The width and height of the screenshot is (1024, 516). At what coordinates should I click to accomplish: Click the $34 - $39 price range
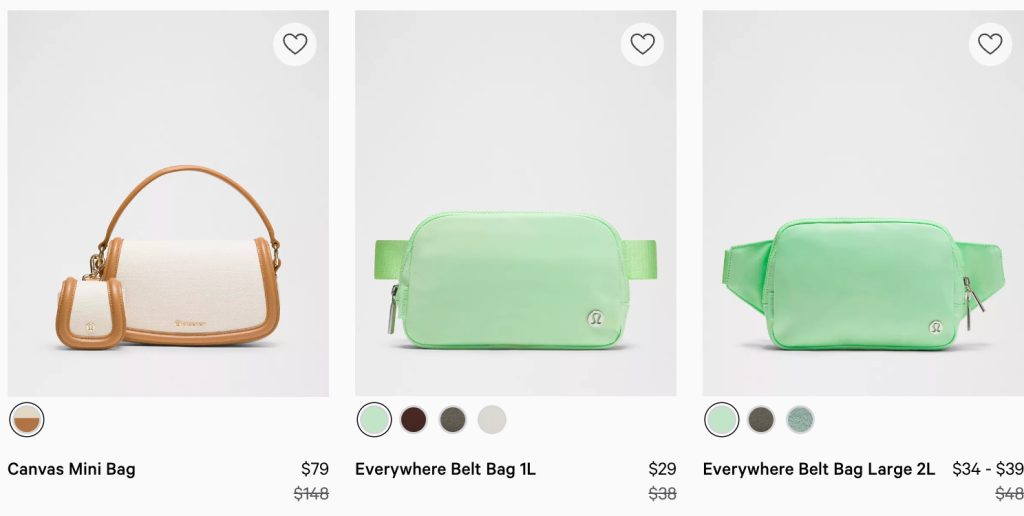tap(987, 469)
